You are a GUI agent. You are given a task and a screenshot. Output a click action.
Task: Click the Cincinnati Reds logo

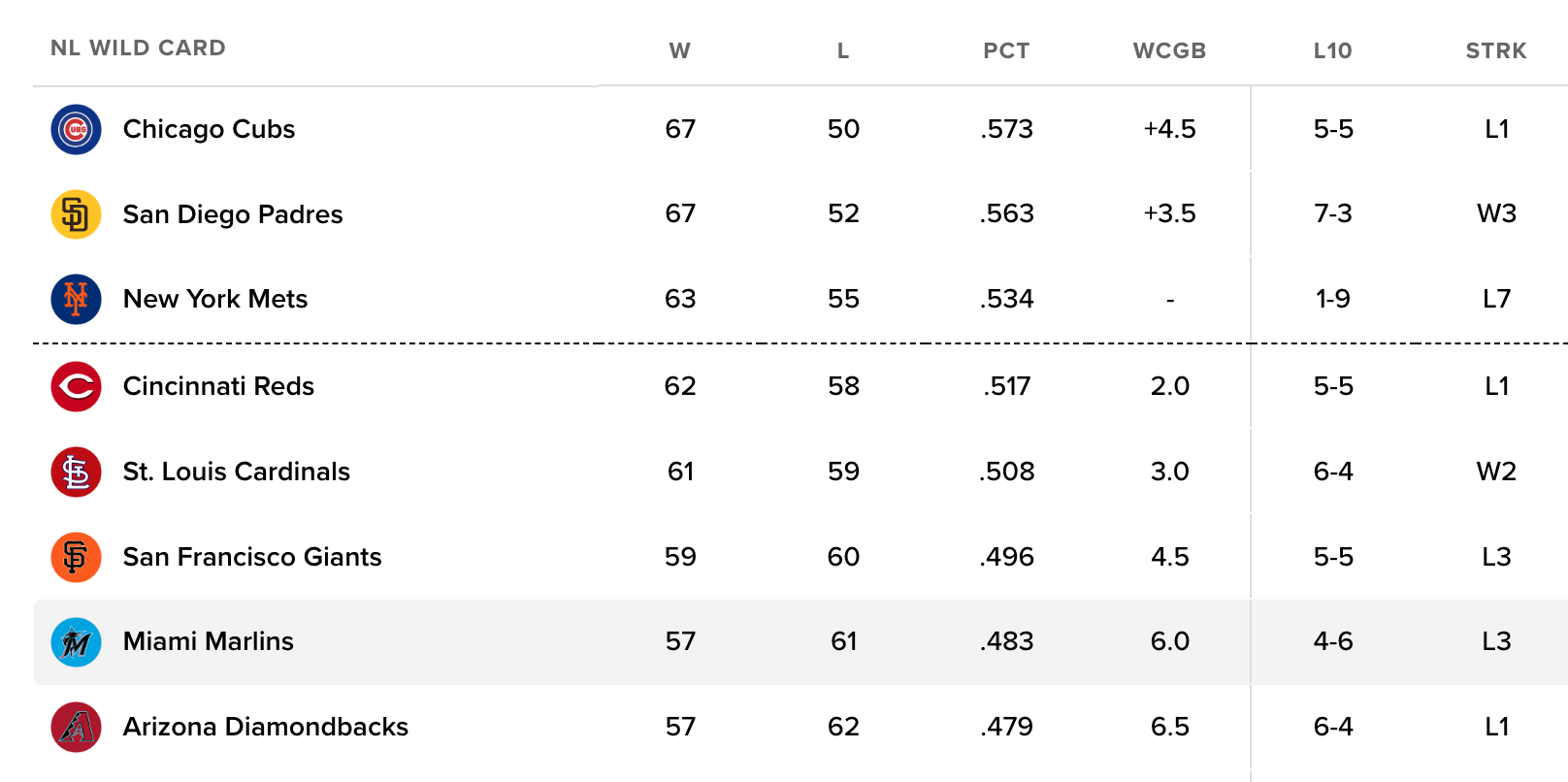tap(76, 386)
